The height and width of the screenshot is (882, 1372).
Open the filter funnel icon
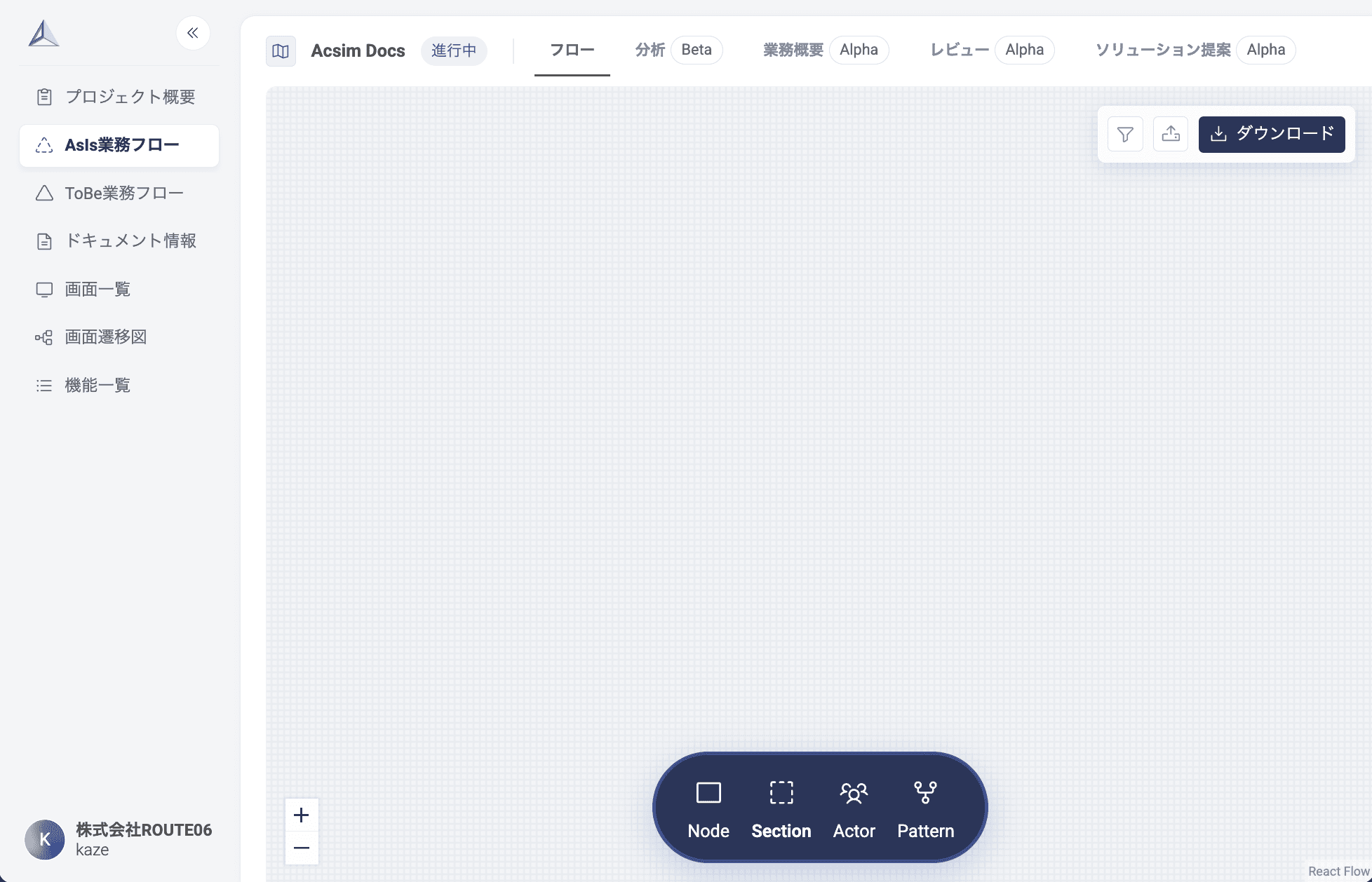point(1125,134)
